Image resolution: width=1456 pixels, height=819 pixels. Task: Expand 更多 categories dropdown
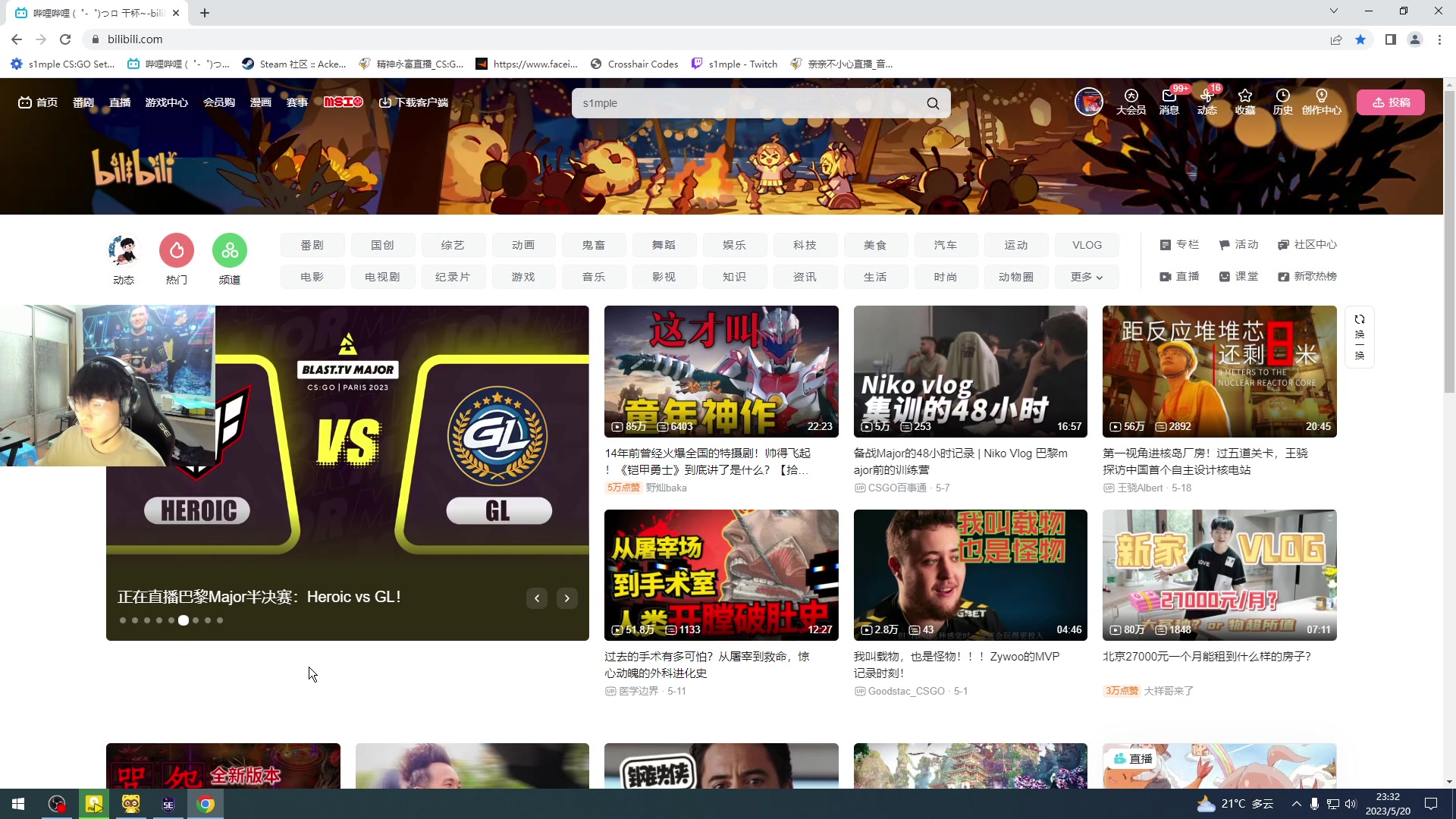1087,277
